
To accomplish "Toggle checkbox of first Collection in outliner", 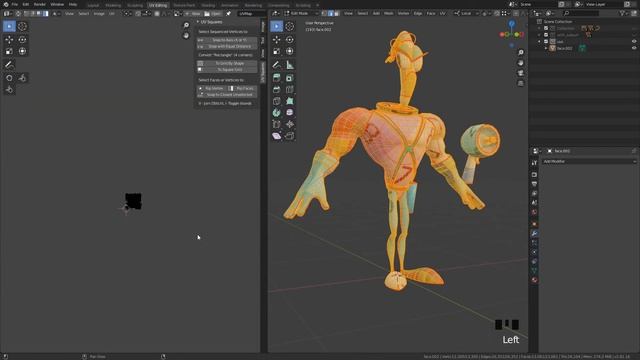I will click(x=546, y=28).
